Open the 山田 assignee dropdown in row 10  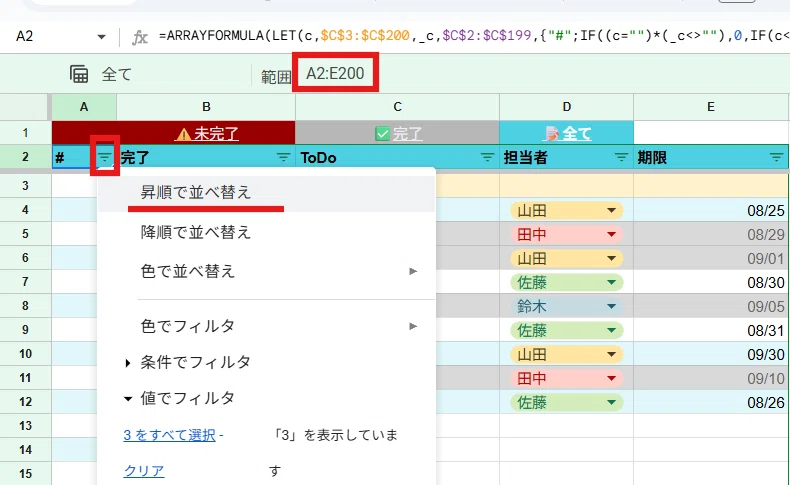tap(612, 355)
